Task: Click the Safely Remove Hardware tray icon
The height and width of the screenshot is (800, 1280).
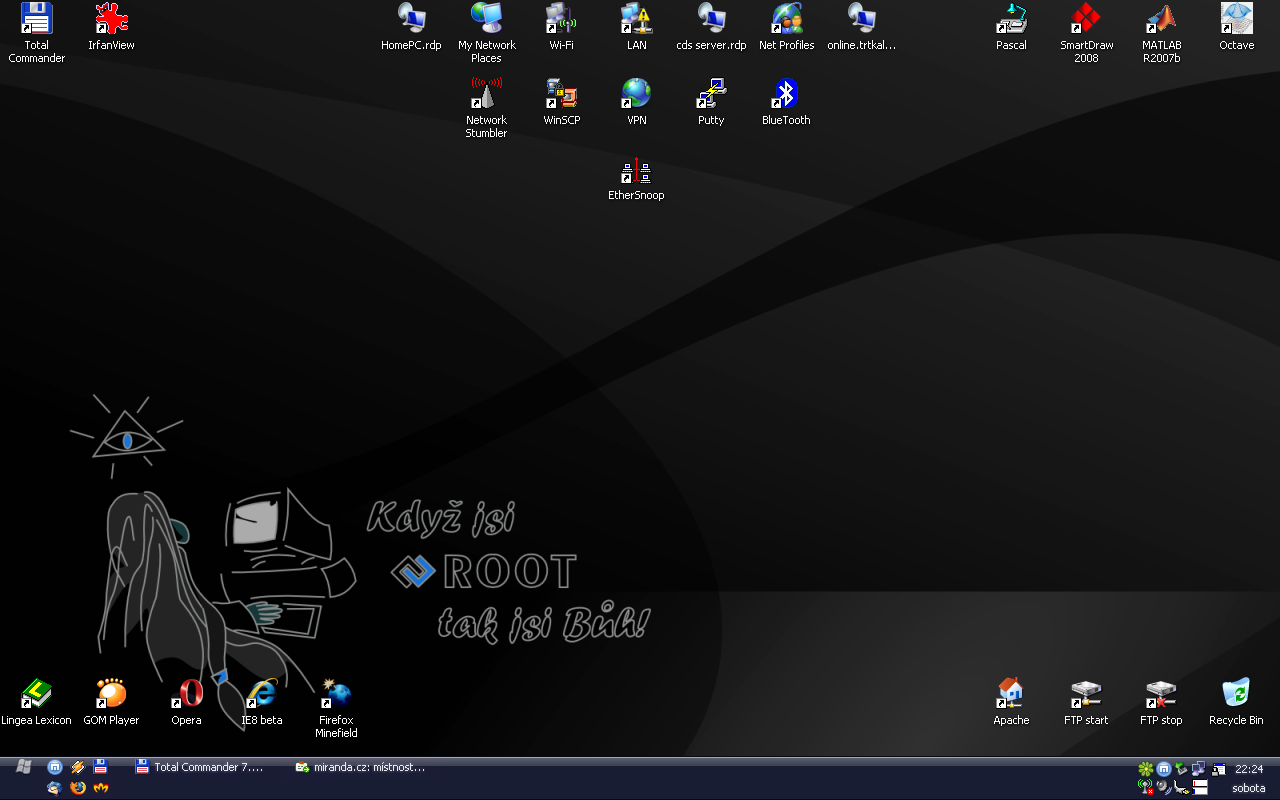Action: pos(1182,769)
